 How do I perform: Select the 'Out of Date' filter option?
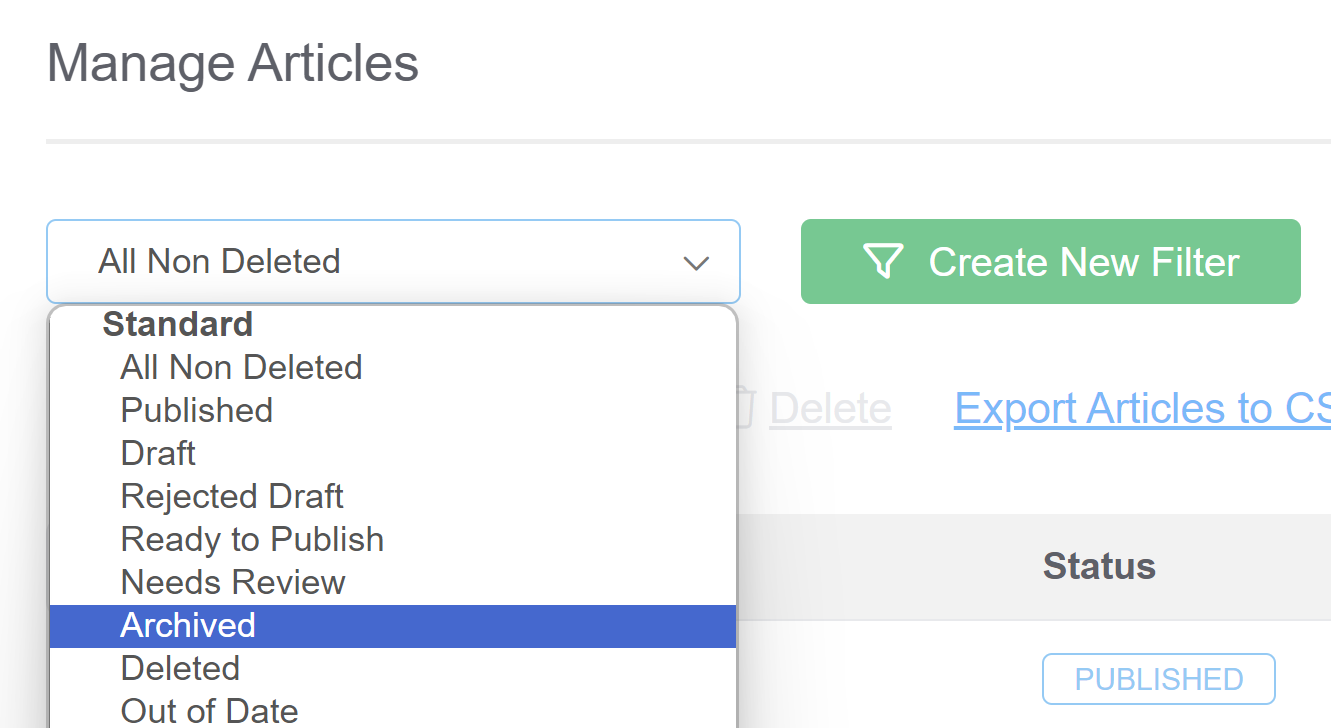pyautogui.click(x=209, y=711)
